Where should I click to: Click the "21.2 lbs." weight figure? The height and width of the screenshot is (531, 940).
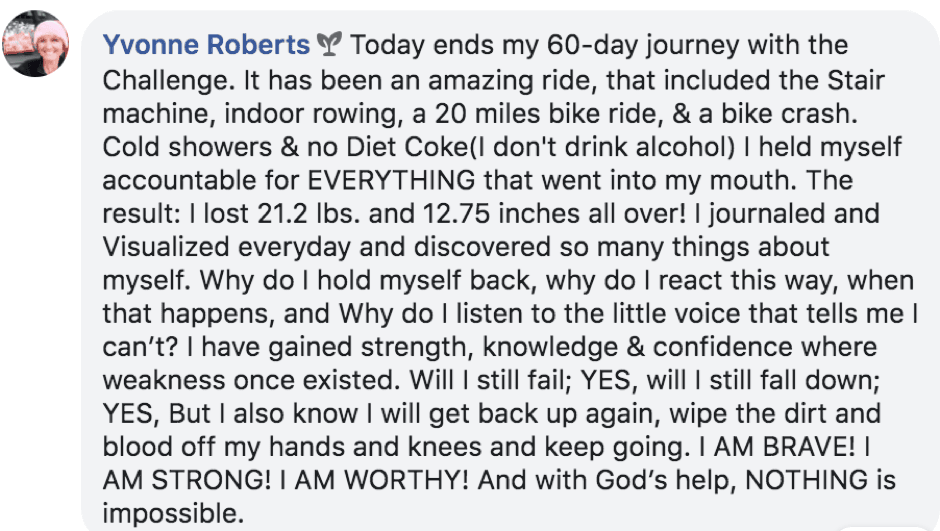coord(309,214)
